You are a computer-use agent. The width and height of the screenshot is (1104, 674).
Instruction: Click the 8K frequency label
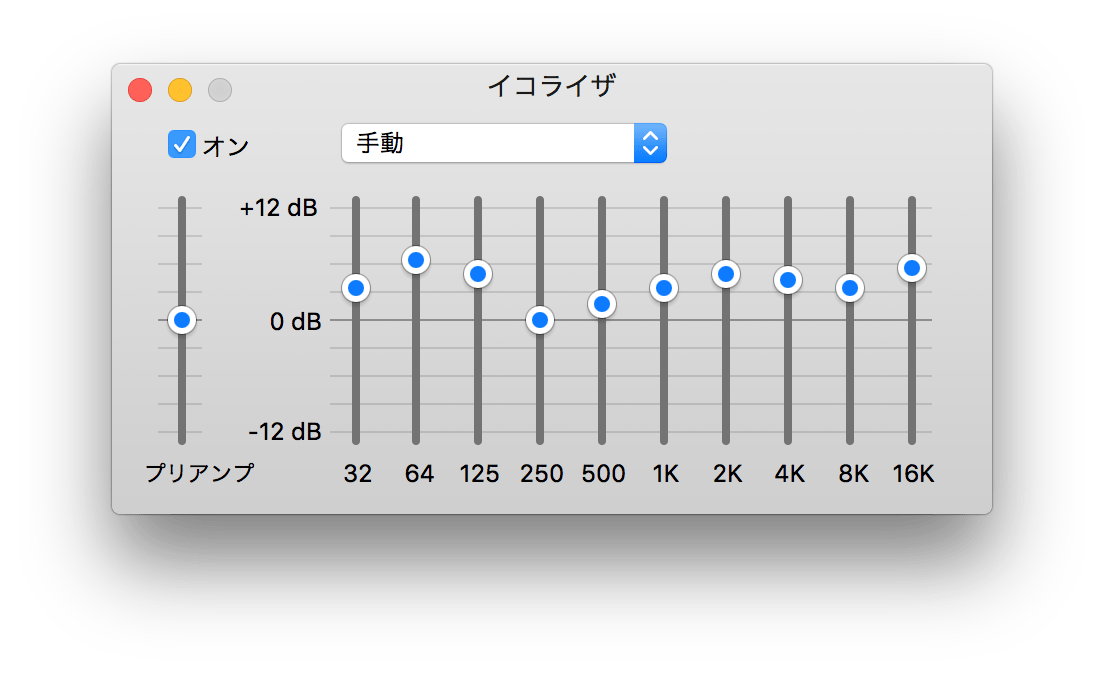click(853, 474)
